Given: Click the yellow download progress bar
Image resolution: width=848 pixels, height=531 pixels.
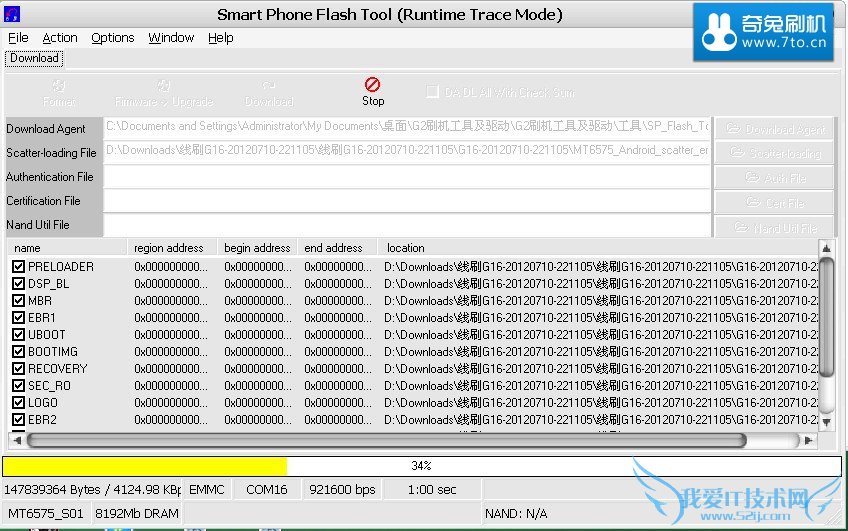Looking at the screenshot, I should [x=145, y=466].
